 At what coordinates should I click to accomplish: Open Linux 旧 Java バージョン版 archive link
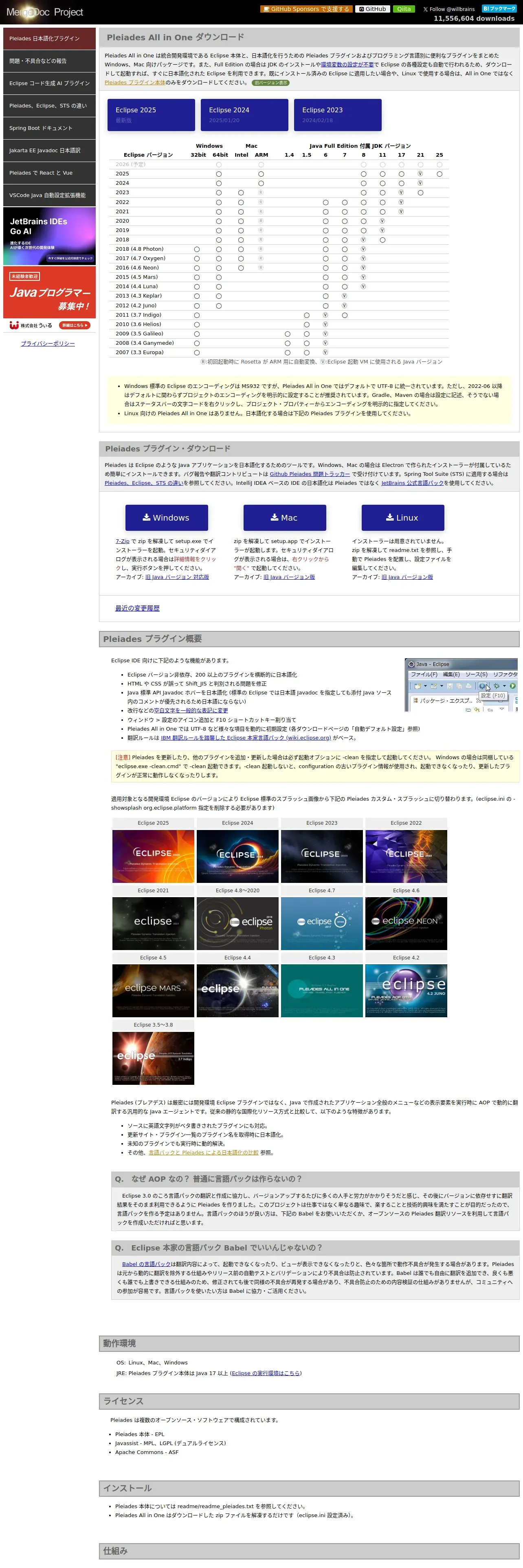pyautogui.click(x=407, y=577)
